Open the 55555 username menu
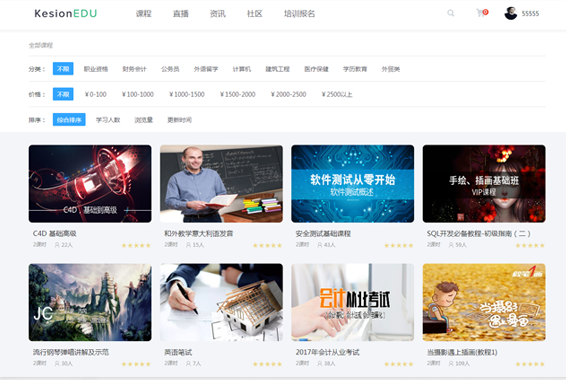Screen dimensions: 566x380 (x=530, y=14)
